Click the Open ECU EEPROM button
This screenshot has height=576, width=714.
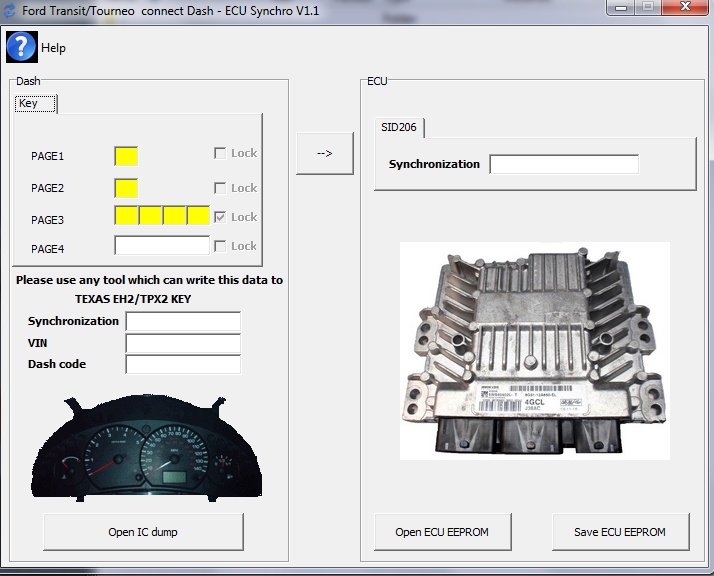tap(443, 532)
